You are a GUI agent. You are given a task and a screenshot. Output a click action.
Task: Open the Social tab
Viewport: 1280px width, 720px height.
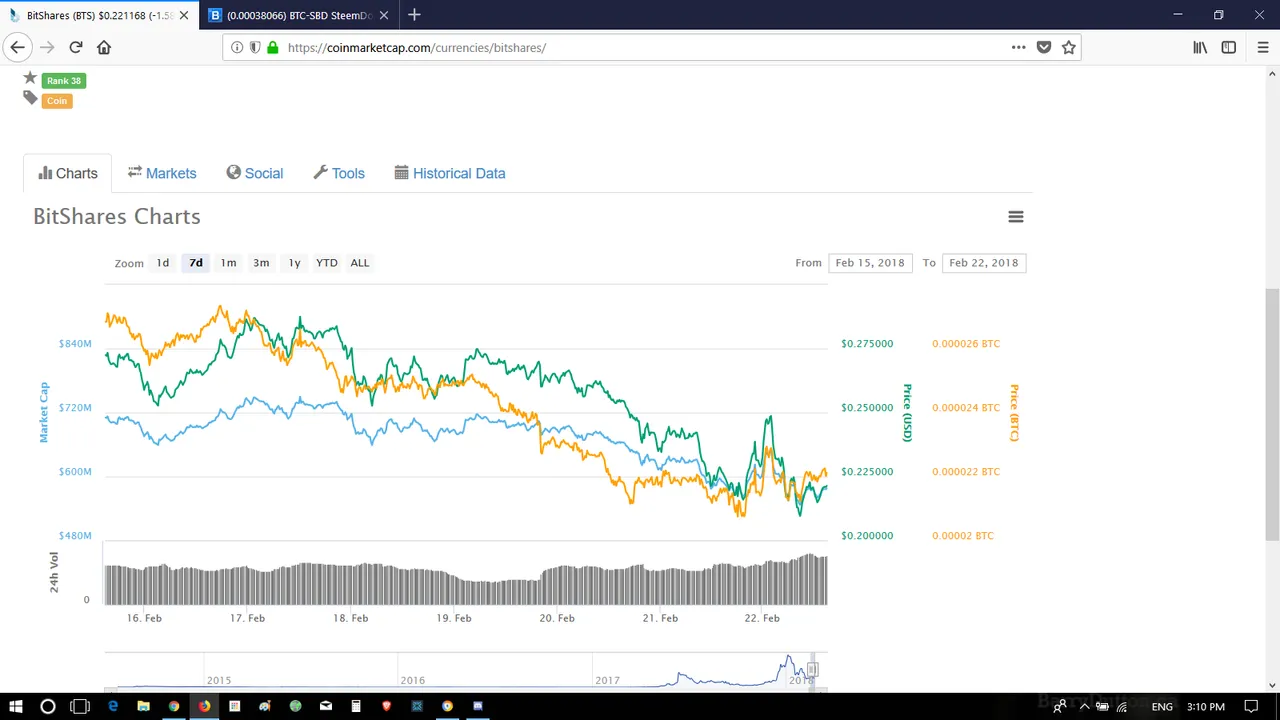255,173
